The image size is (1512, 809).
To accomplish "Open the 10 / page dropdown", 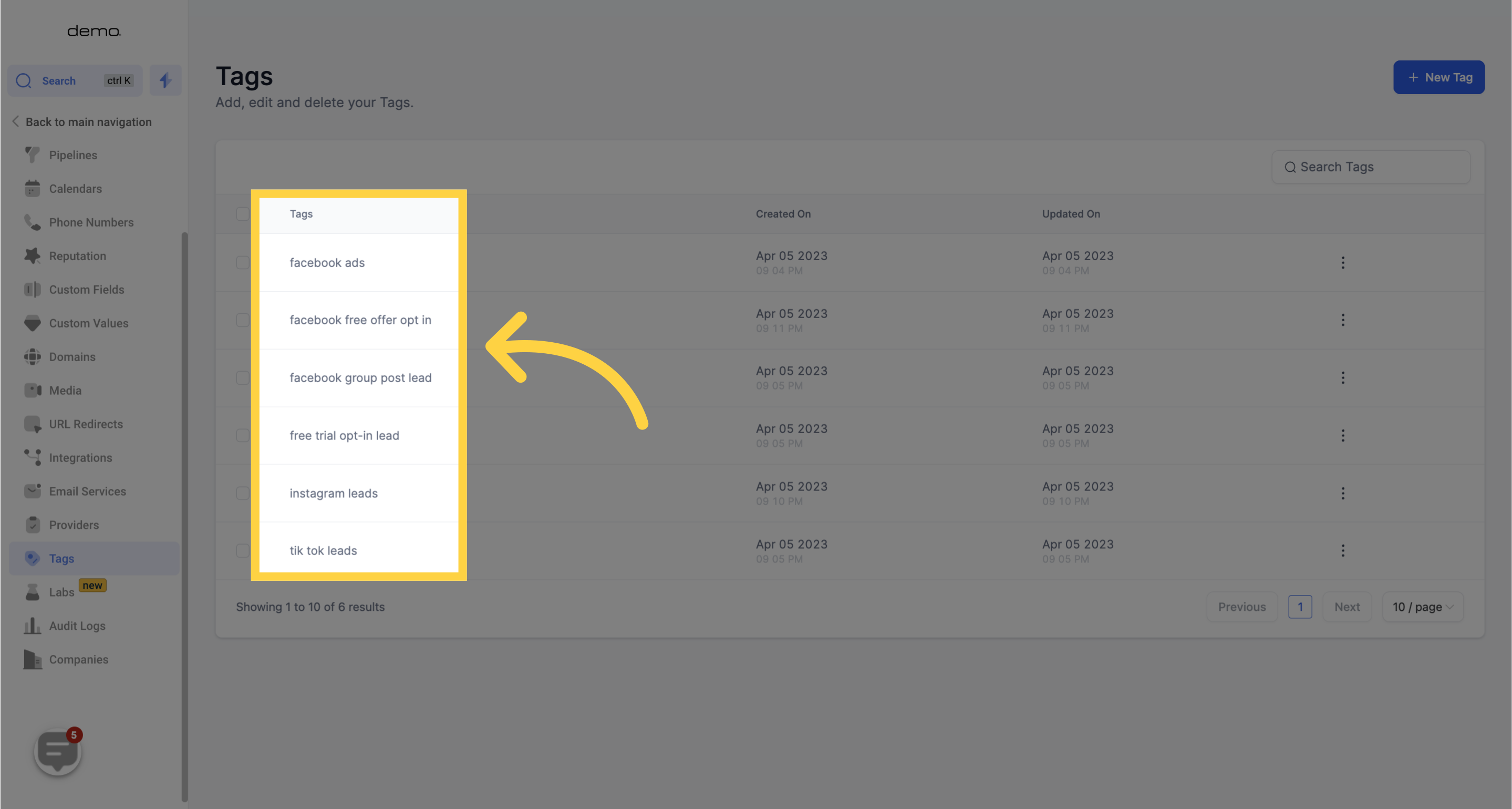I will (x=1422, y=607).
